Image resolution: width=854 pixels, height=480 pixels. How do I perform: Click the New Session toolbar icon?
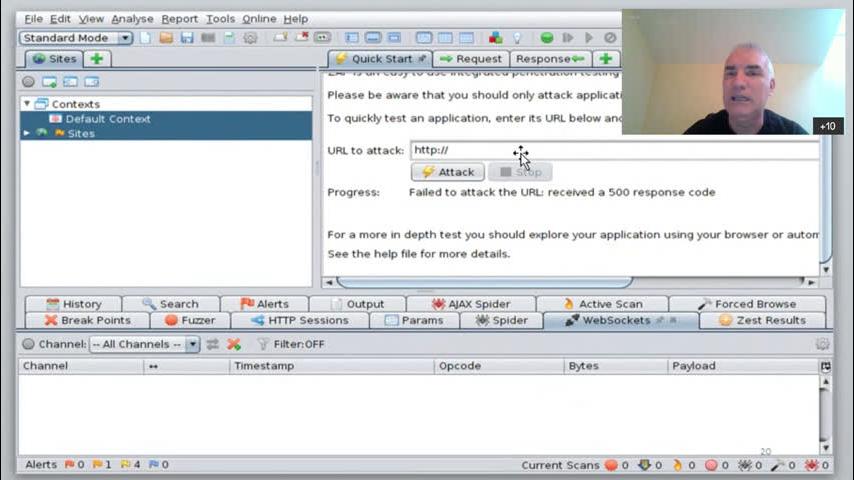[146, 38]
